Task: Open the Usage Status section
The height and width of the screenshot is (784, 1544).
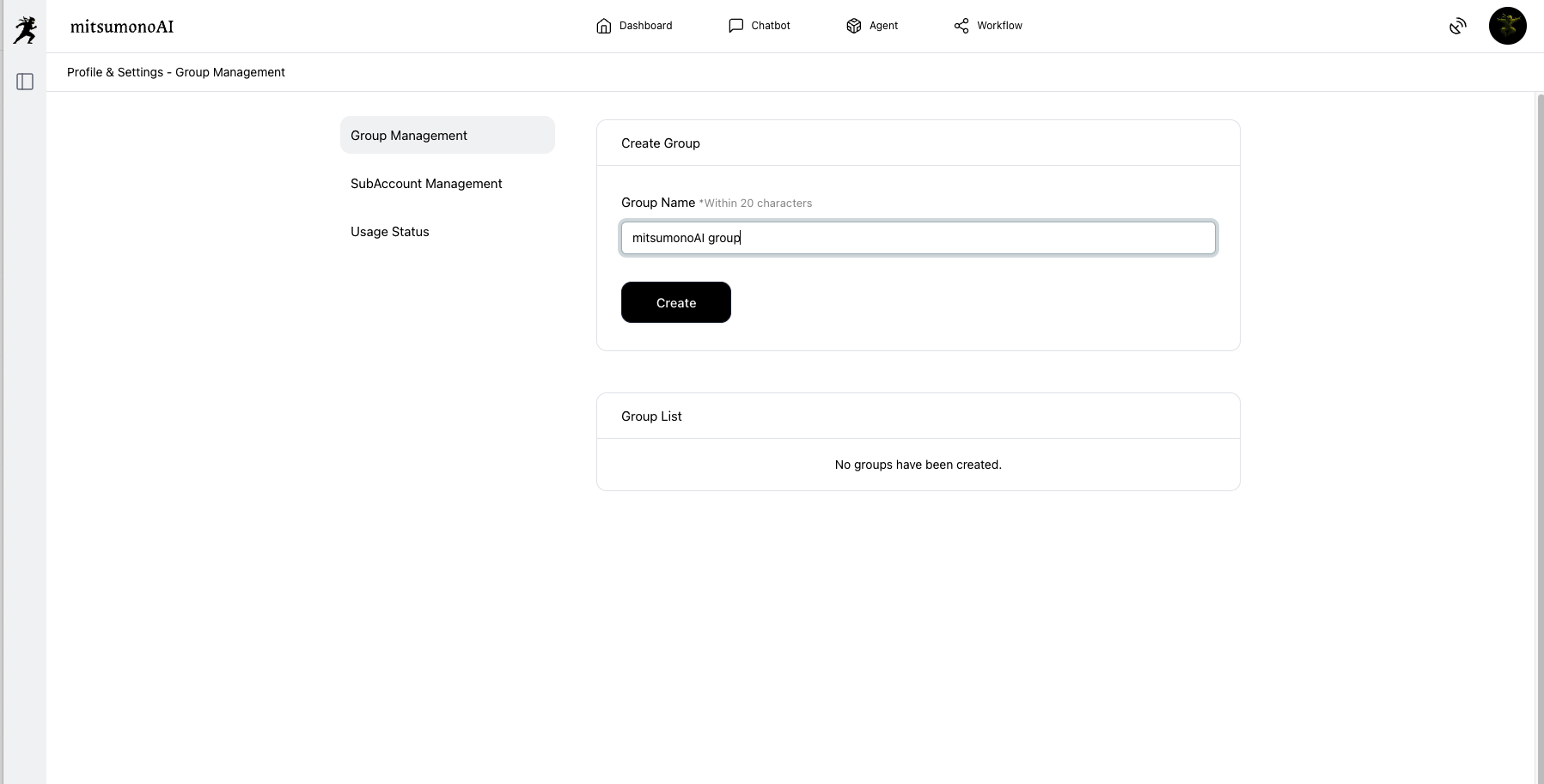Action: point(390,232)
